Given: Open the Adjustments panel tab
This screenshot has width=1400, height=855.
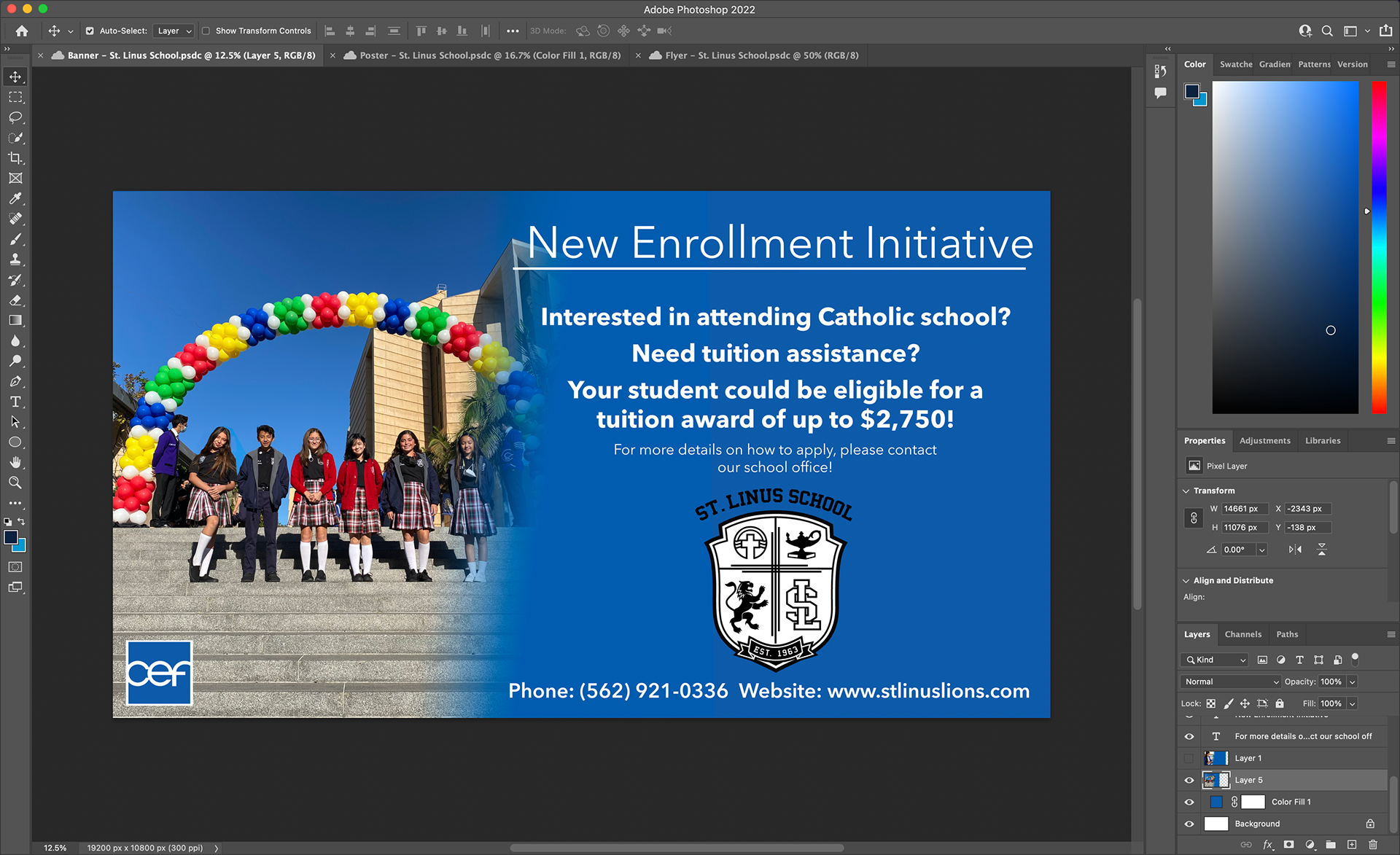Looking at the screenshot, I should (1264, 440).
